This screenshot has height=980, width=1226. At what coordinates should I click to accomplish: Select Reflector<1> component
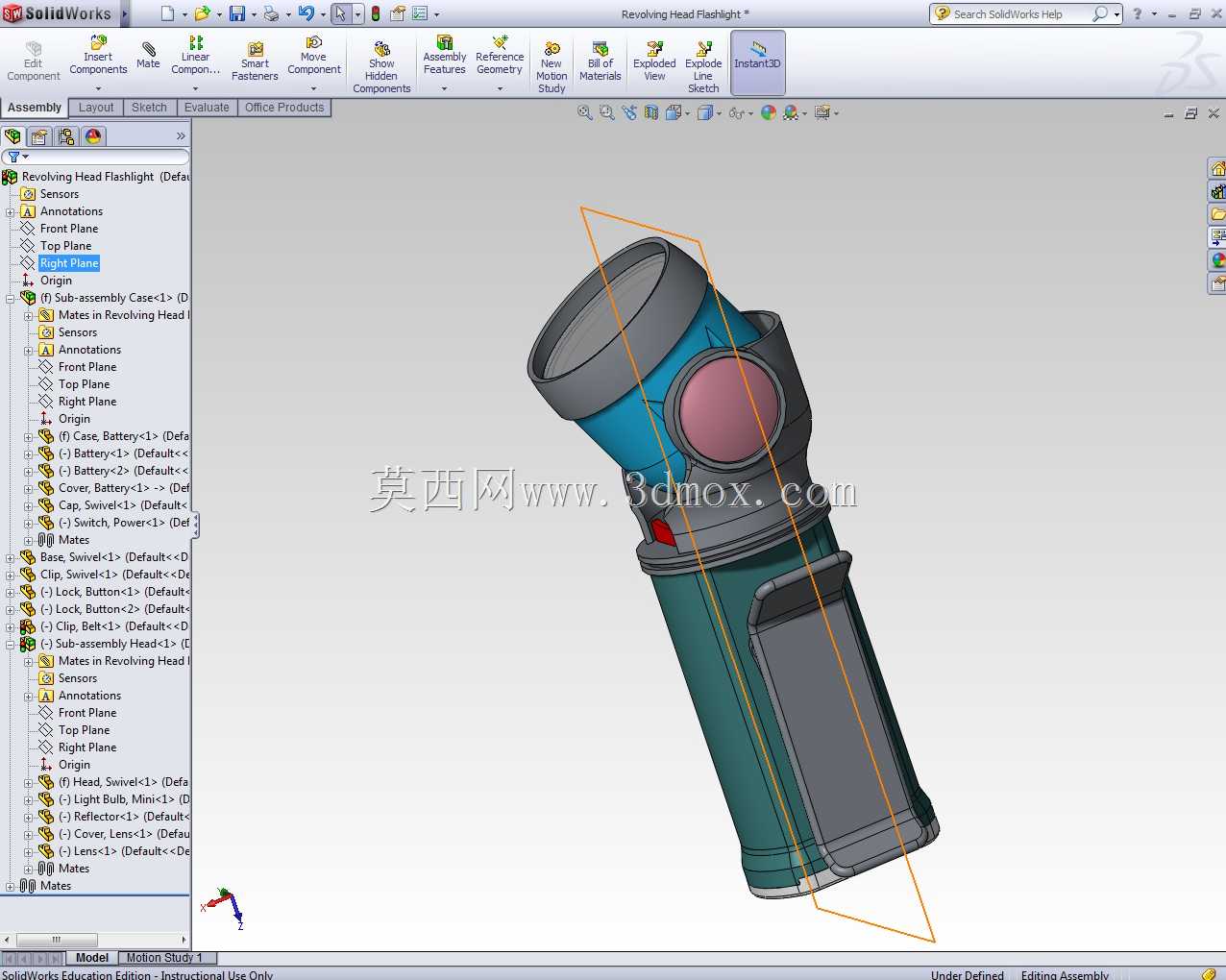pyautogui.click(x=124, y=817)
